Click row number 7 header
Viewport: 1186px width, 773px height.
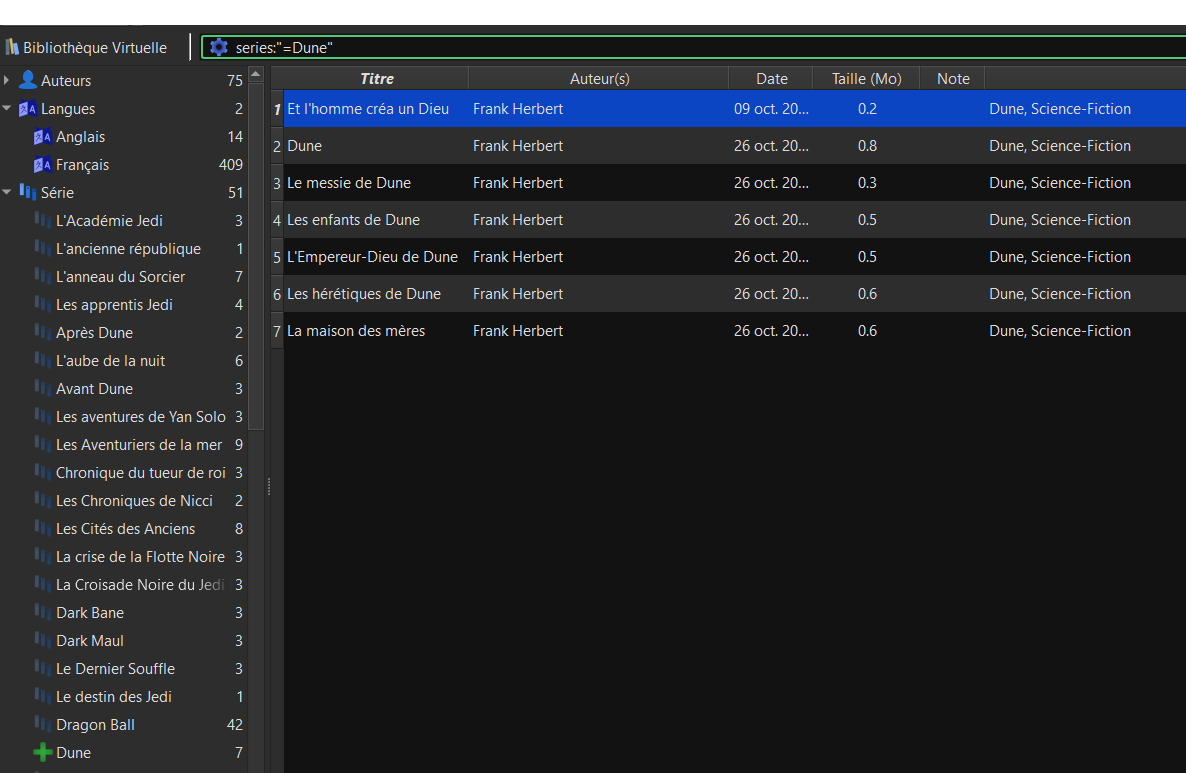click(277, 331)
